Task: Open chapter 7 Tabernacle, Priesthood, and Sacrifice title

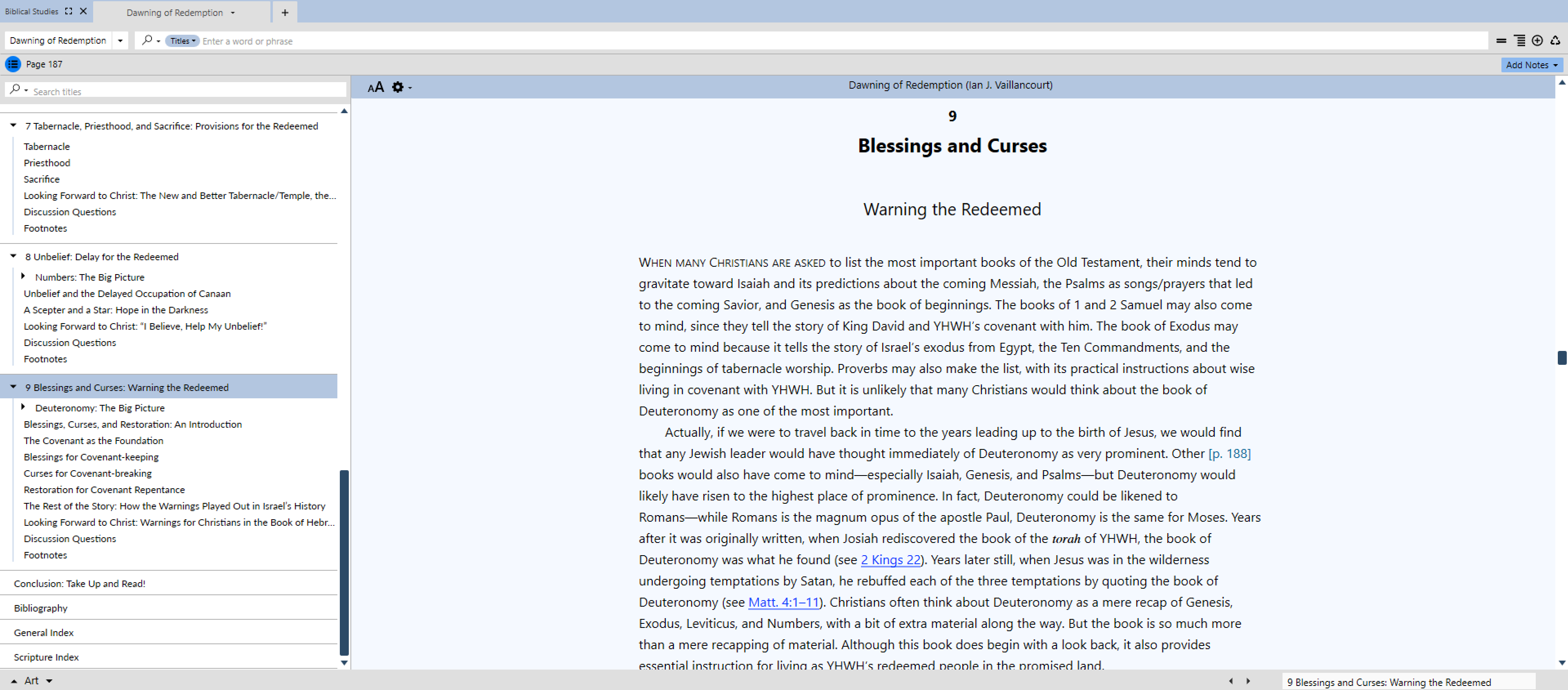Action: click(x=172, y=126)
